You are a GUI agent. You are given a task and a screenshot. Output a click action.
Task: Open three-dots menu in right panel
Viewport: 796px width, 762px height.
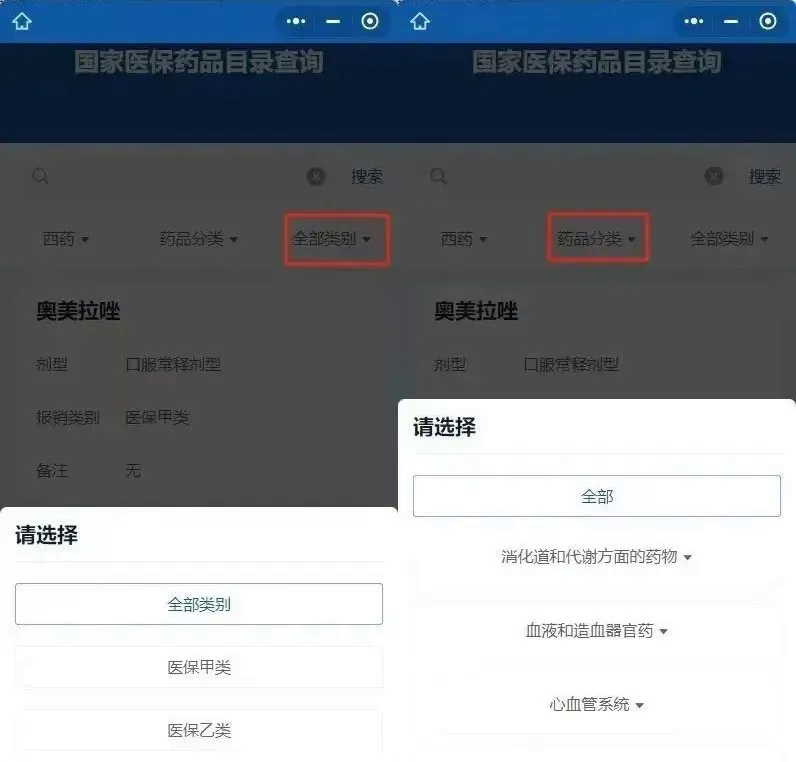point(694,21)
